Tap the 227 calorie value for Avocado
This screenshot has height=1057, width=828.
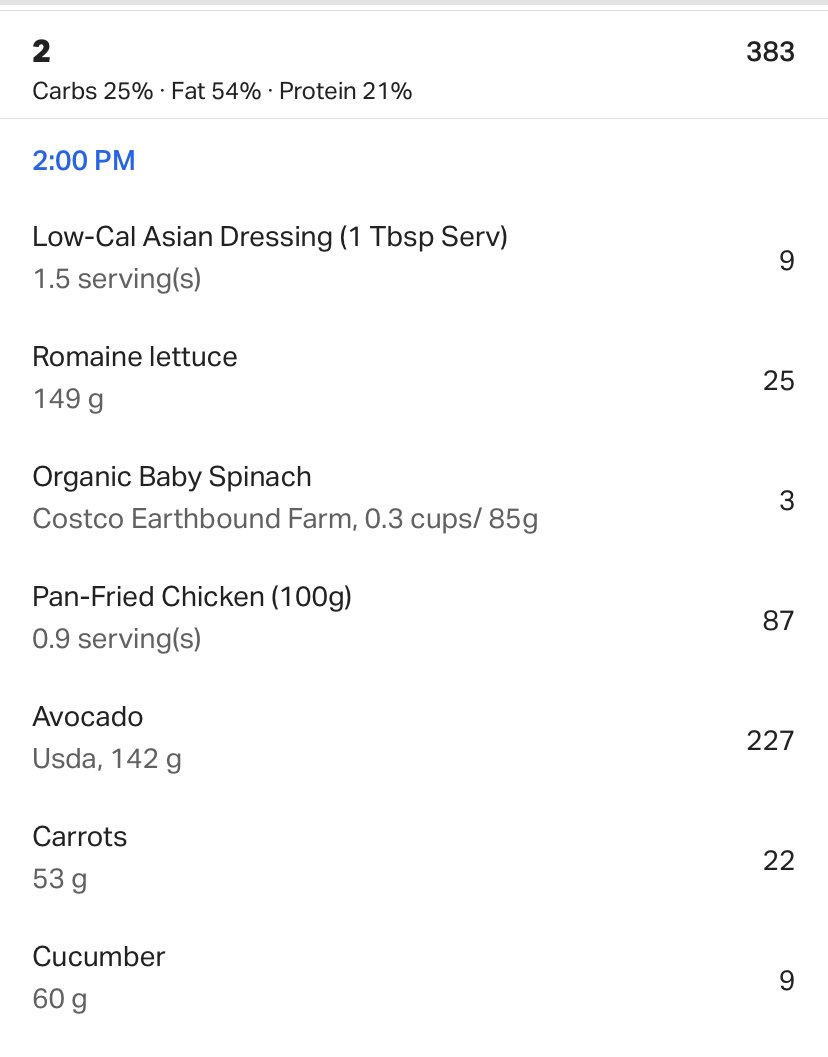(x=770, y=741)
